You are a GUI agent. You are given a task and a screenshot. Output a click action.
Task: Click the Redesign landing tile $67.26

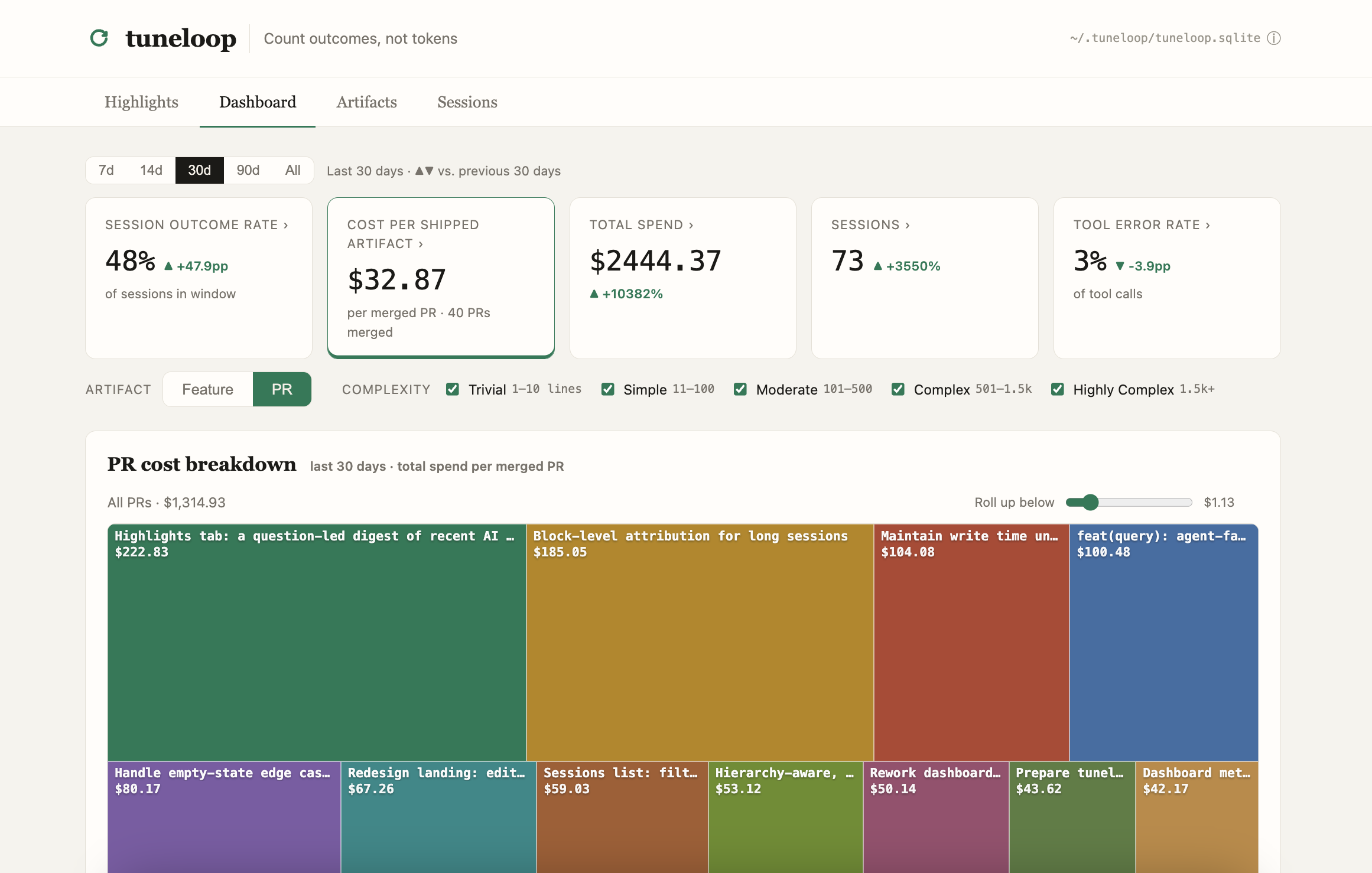[439, 817]
